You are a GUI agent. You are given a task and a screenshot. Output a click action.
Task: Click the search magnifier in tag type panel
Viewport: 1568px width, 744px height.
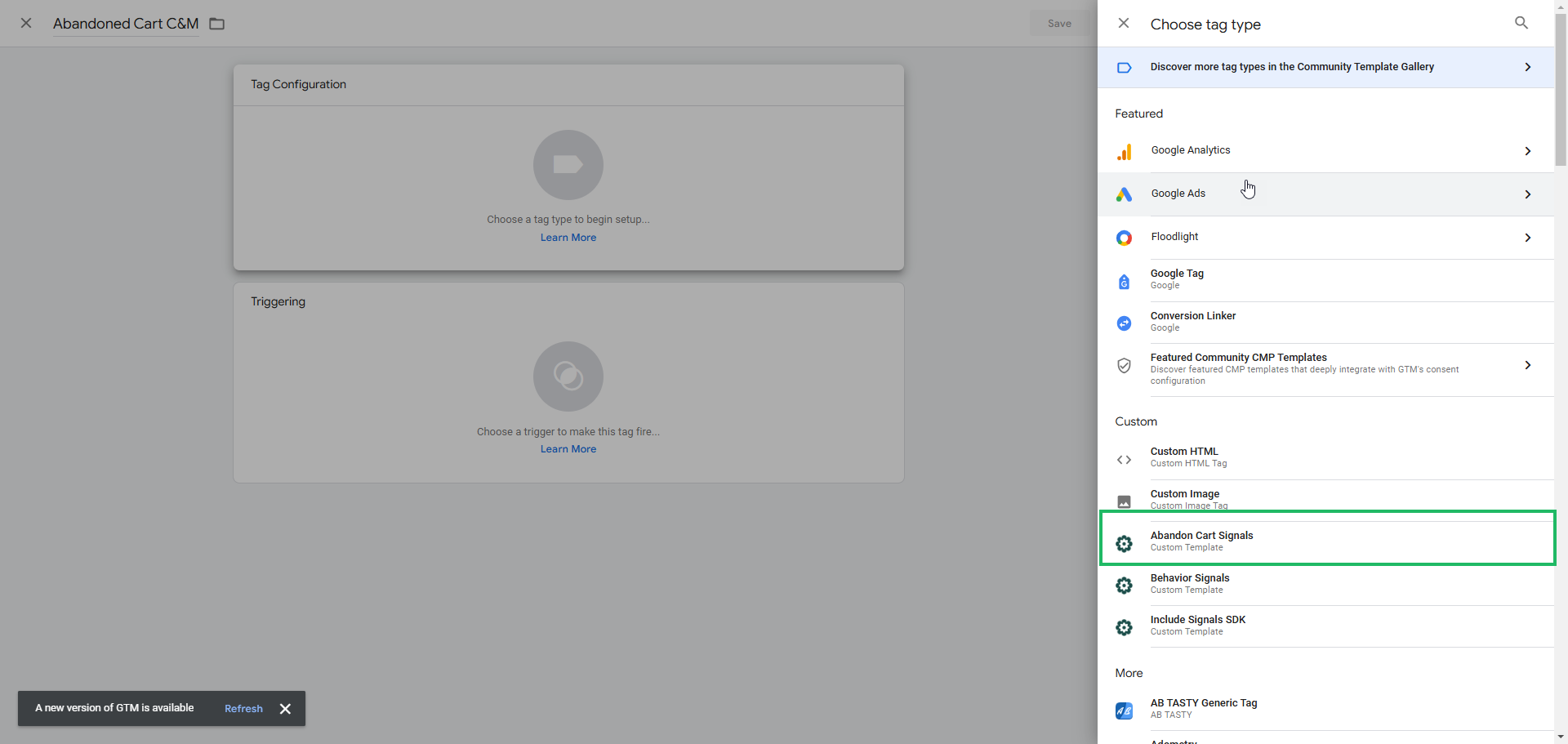1521,23
